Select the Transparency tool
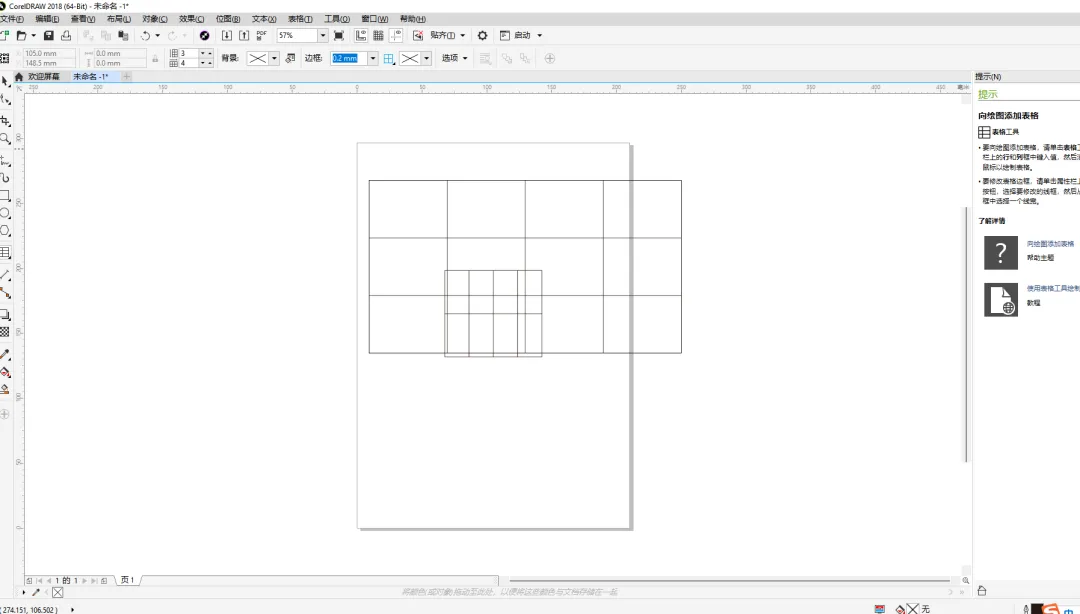Screen dimensions: 1080x614 tap(5, 332)
